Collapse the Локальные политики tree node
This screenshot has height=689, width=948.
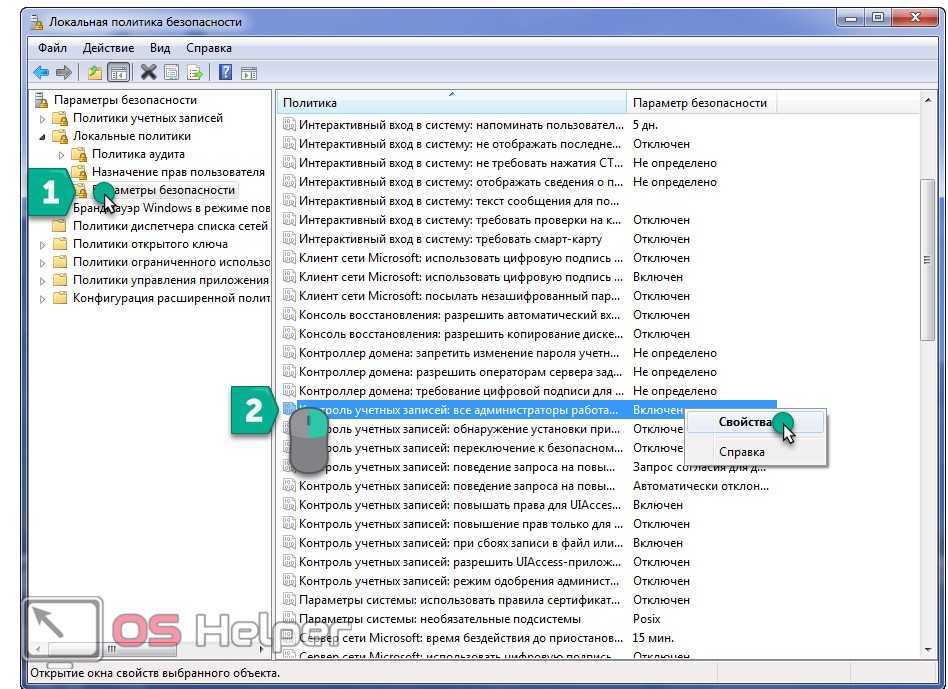[43, 136]
